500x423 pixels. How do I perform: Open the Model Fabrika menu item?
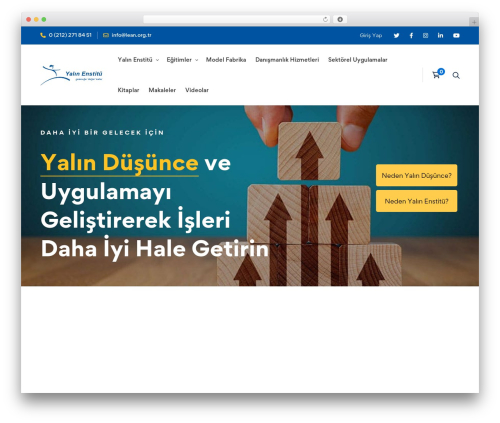[x=226, y=60]
